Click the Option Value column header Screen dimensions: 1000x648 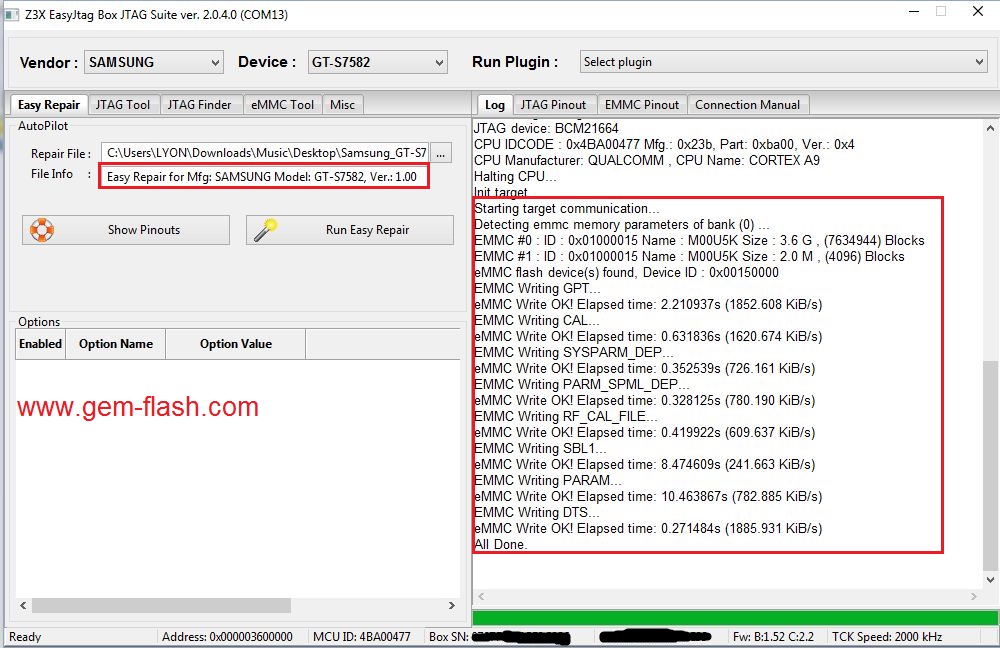[x=235, y=344]
